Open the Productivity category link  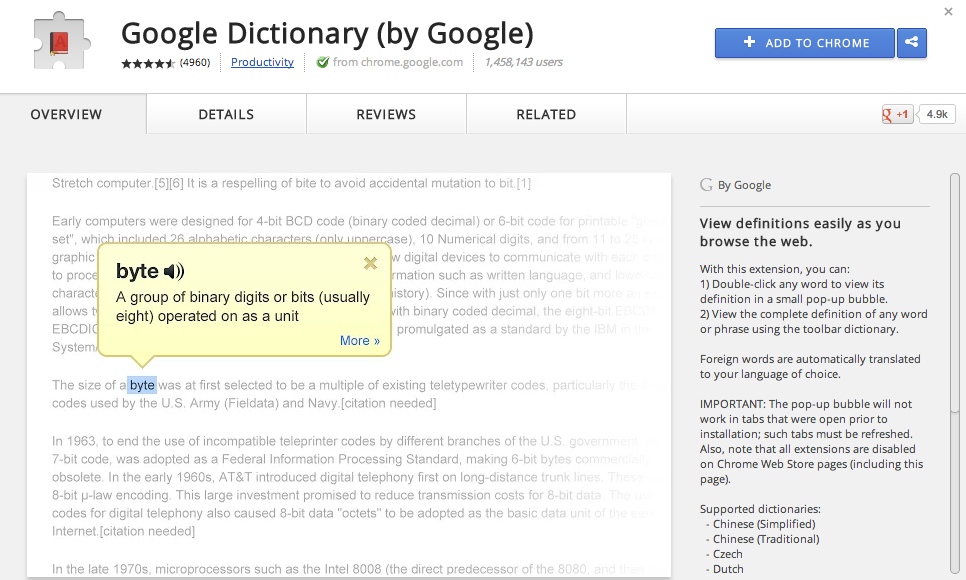tap(262, 62)
